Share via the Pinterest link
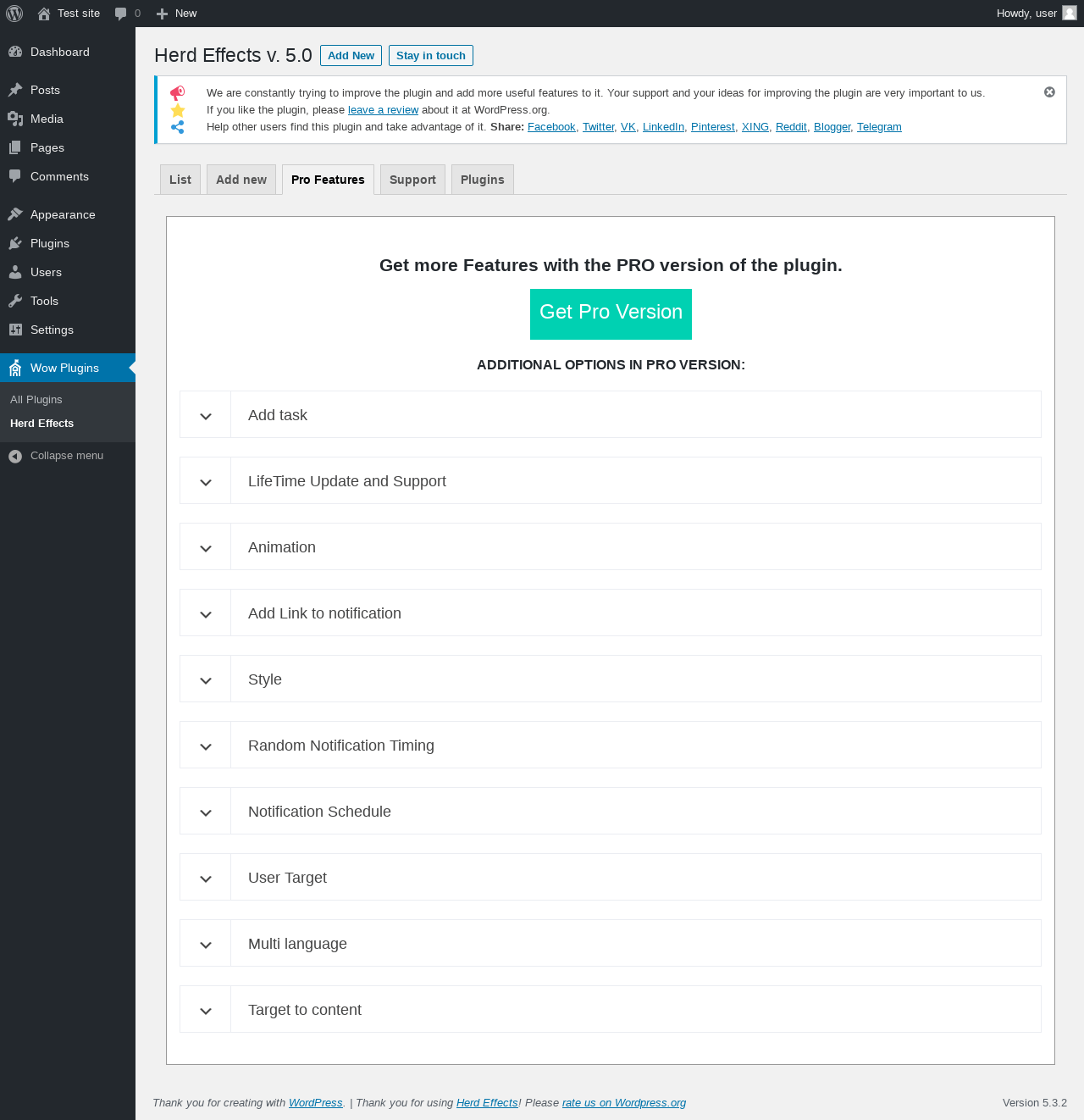This screenshot has width=1084, height=1120. pyautogui.click(x=712, y=127)
